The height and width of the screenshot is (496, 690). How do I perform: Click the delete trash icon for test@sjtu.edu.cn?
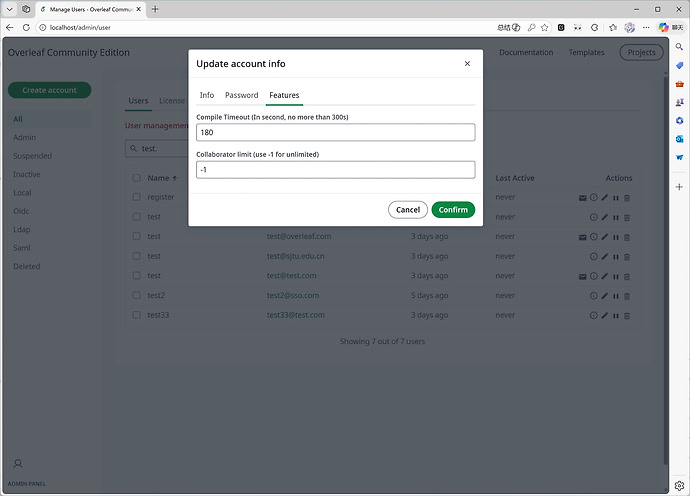click(627, 257)
